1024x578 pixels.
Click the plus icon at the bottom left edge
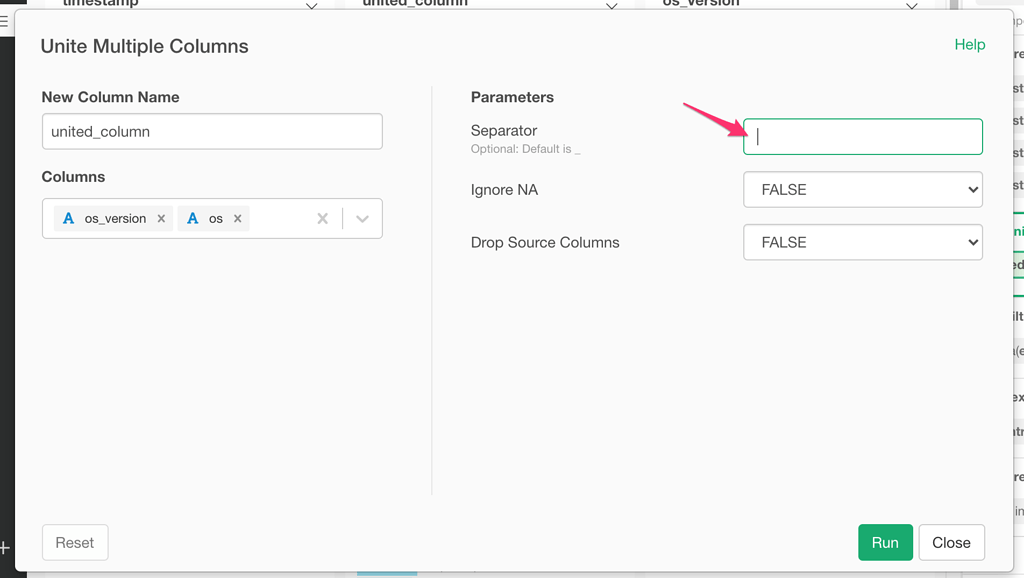[x=5, y=546]
